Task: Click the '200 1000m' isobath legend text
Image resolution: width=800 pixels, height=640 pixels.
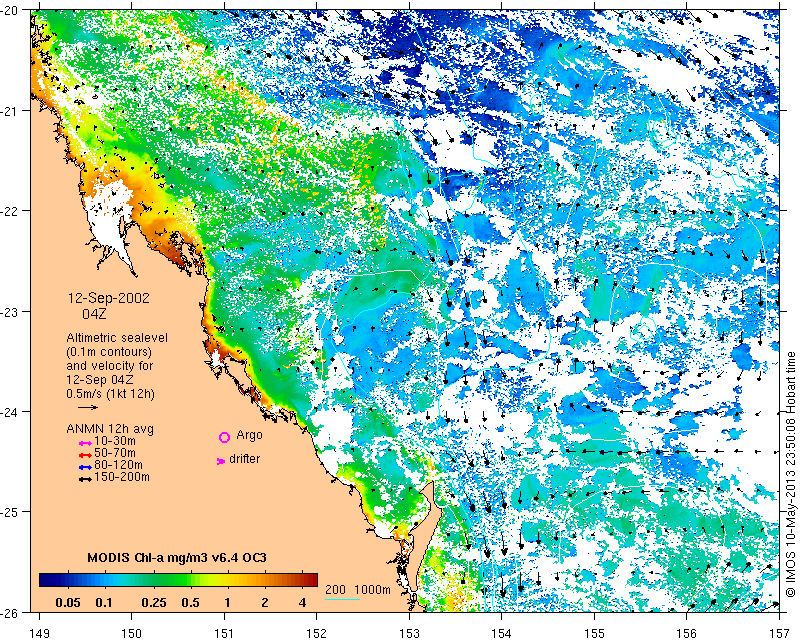Action: (358, 590)
